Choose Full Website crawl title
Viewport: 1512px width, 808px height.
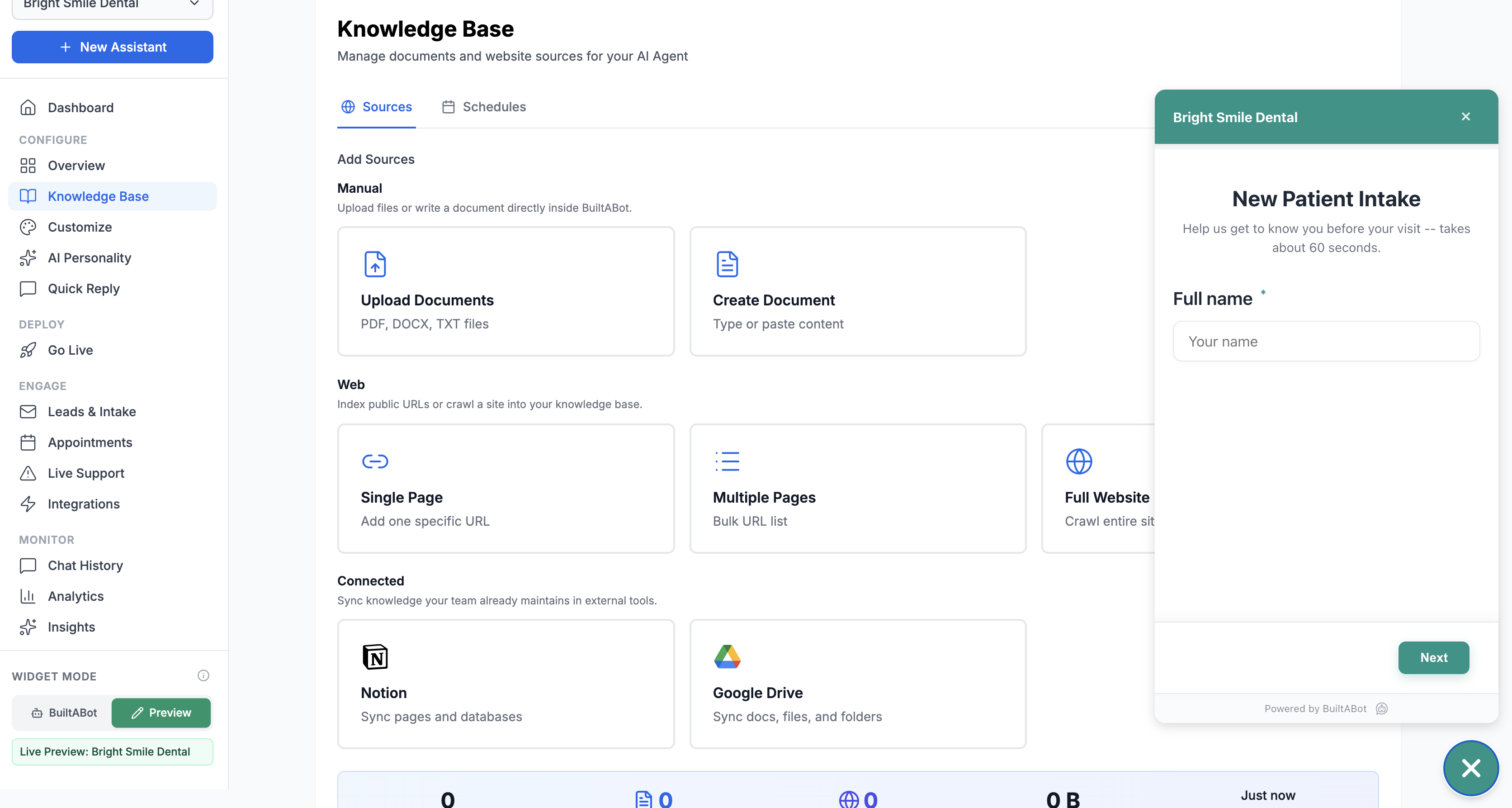(x=1107, y=497)
